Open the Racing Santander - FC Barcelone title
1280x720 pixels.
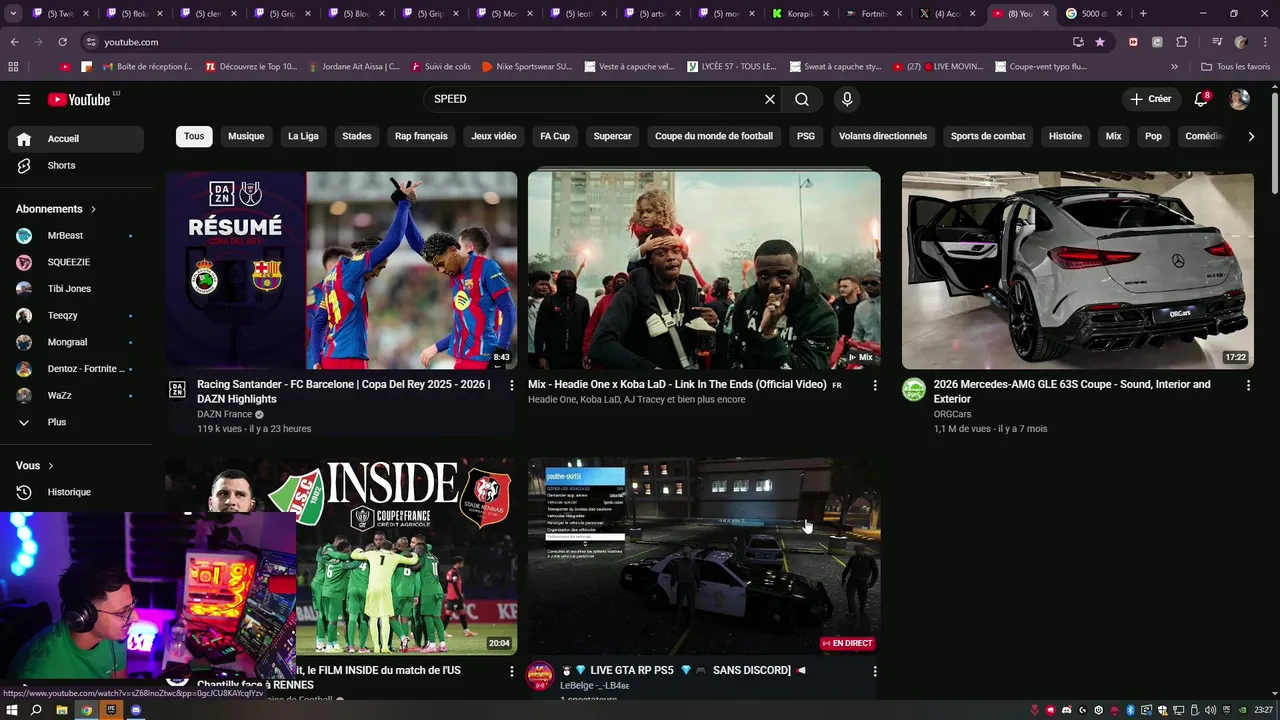(x=343, y=391)
